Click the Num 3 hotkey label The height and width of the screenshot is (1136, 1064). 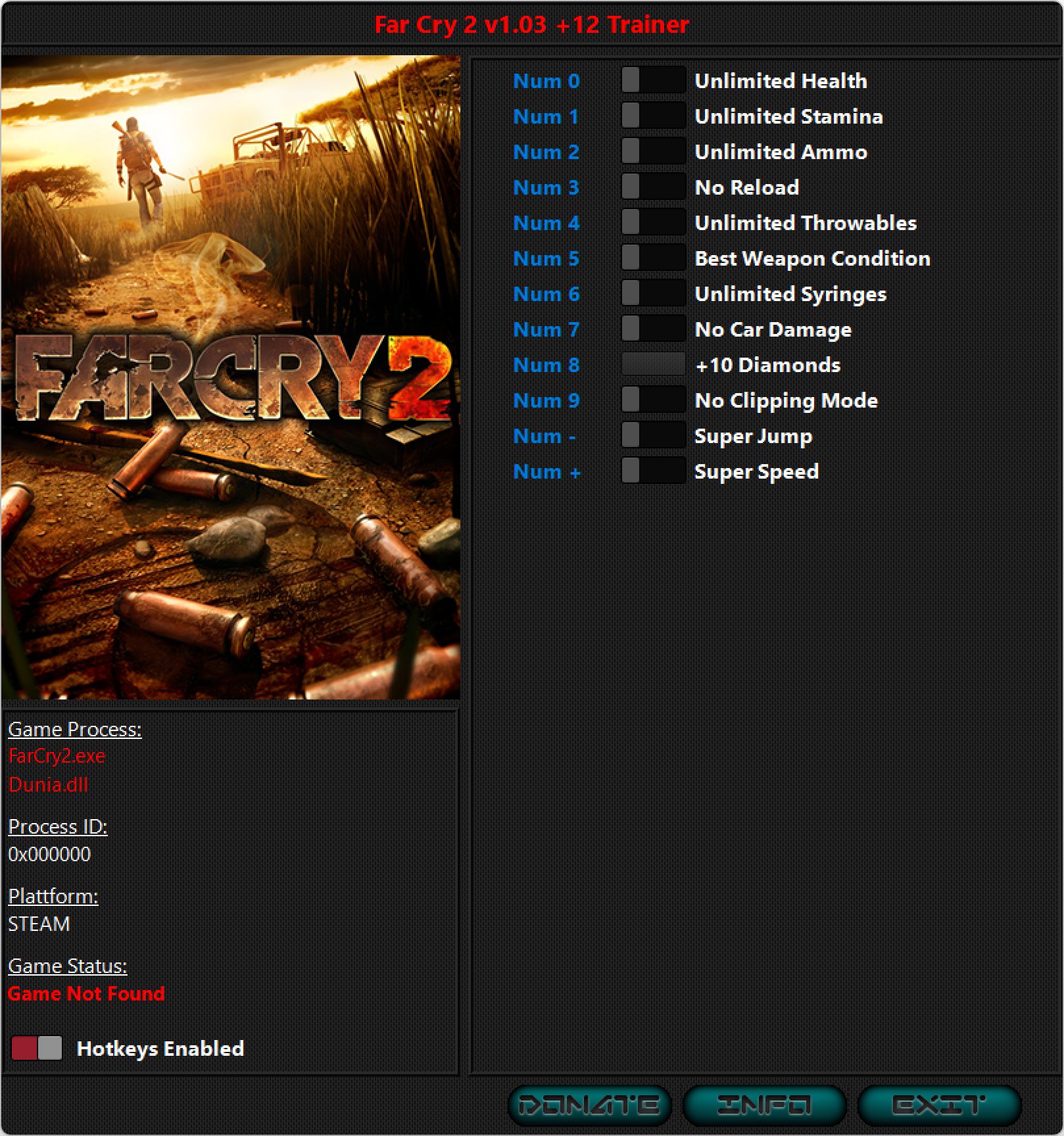tap(546, 187)
